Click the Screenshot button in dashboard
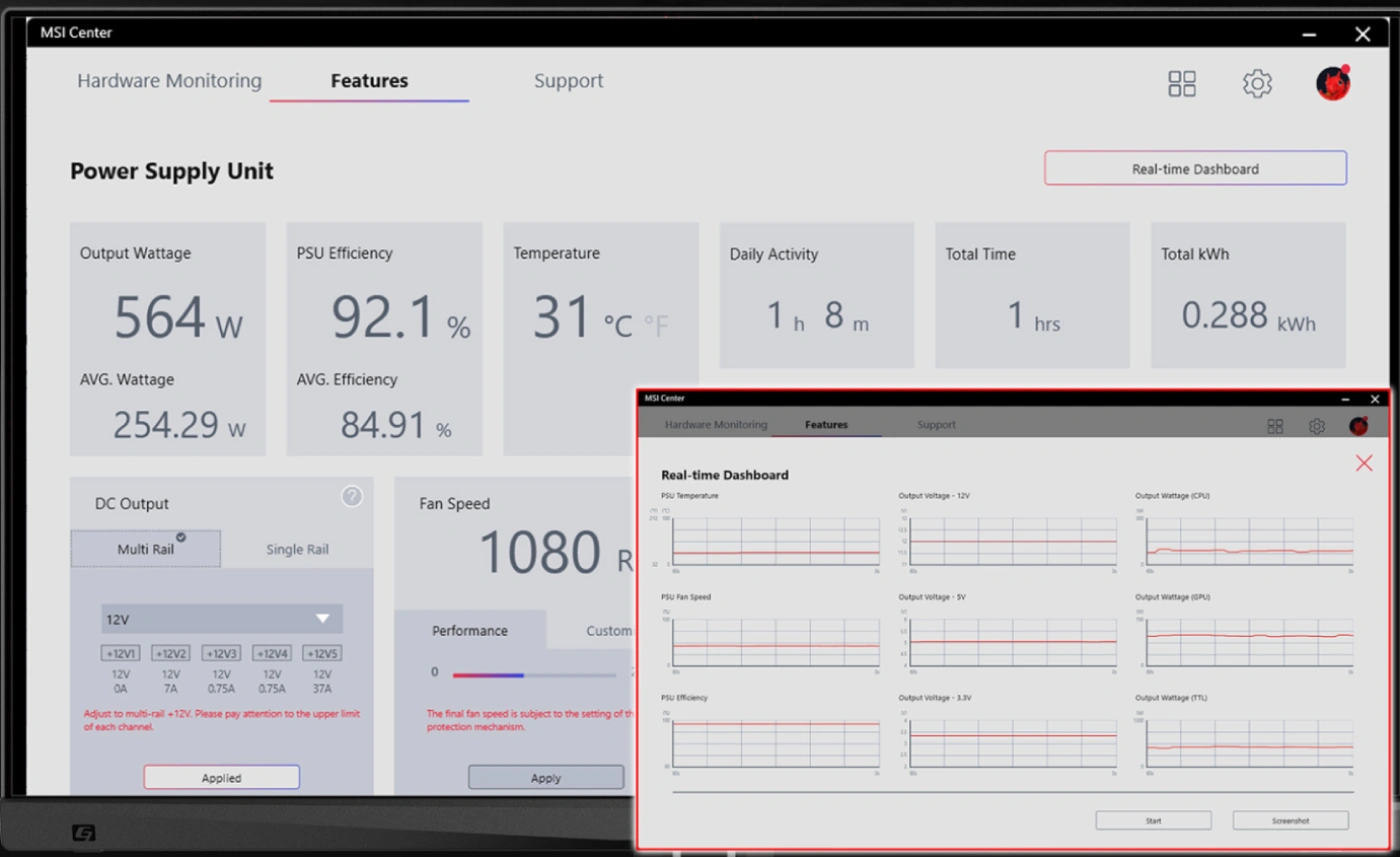 coord(1290,820)
